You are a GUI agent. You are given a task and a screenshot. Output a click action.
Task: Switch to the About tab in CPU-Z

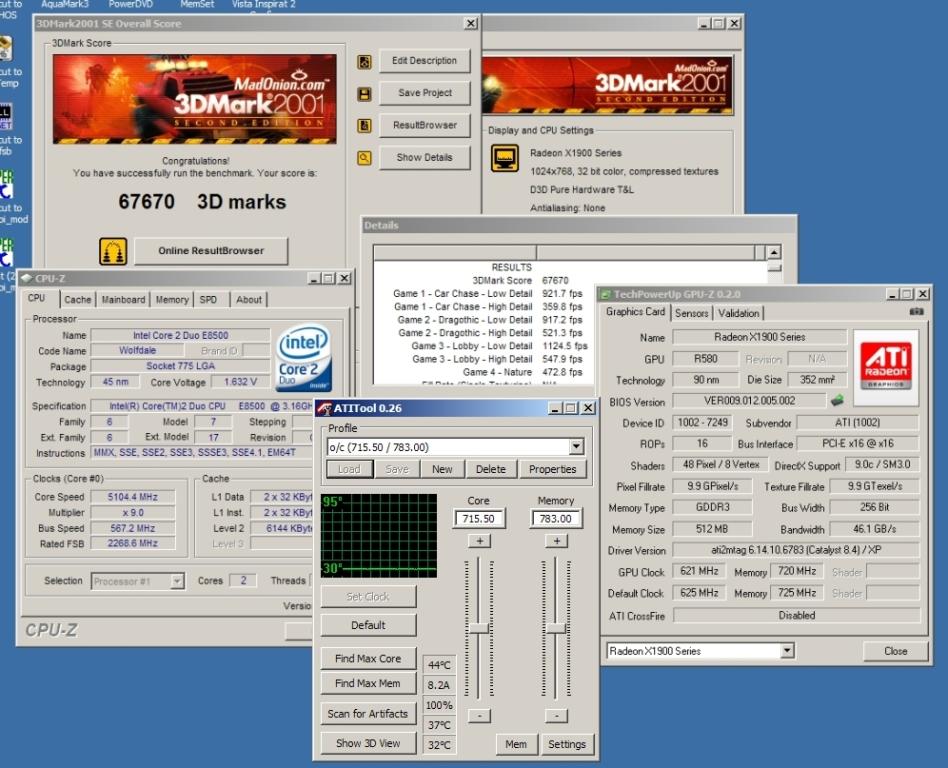coord(248,299)
